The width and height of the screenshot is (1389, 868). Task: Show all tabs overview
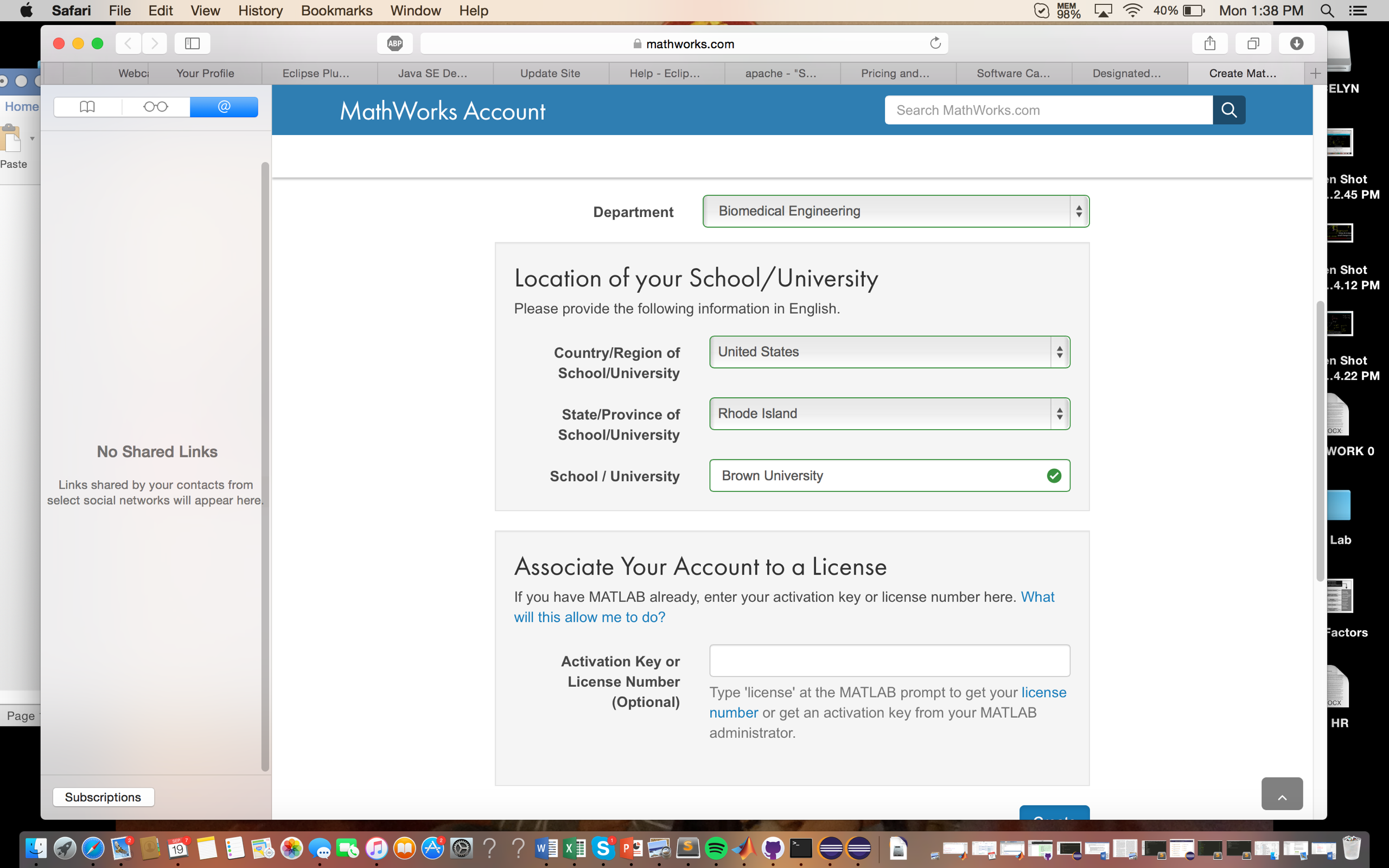pos(1253,43)
